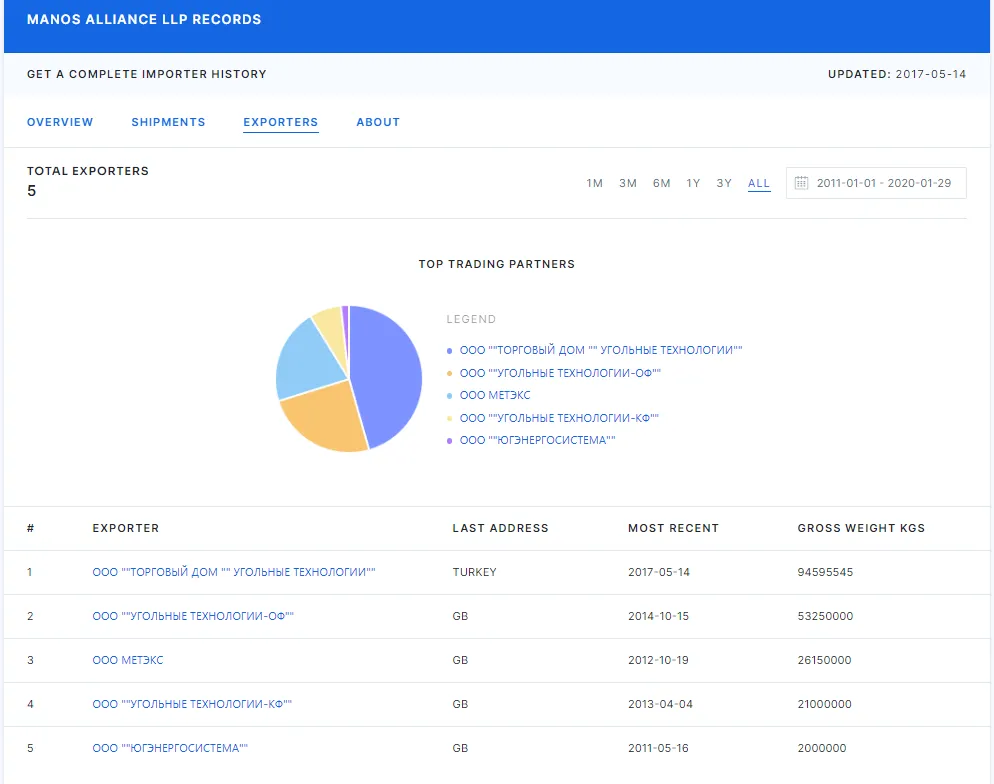The image size is (994, 784).
Task: Switch to the Shipments tab
Action: pos(168,122)
